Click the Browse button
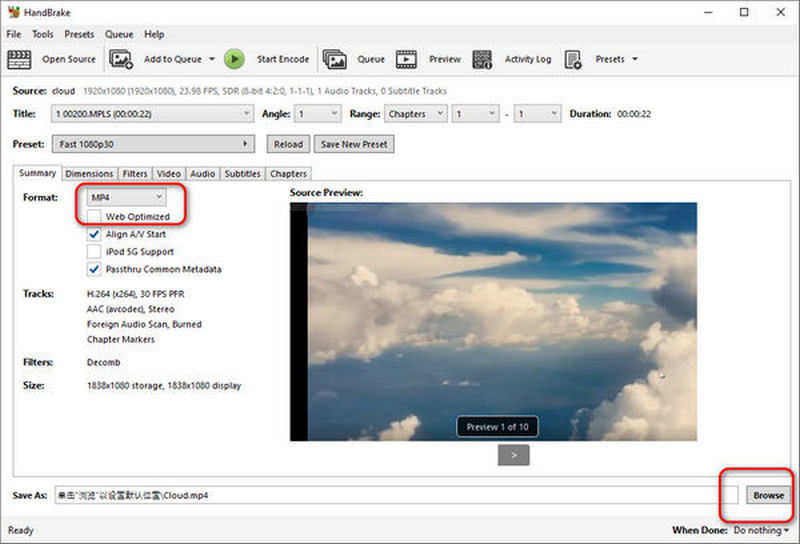This screenshot has width=800, height=544. (768, 495)
